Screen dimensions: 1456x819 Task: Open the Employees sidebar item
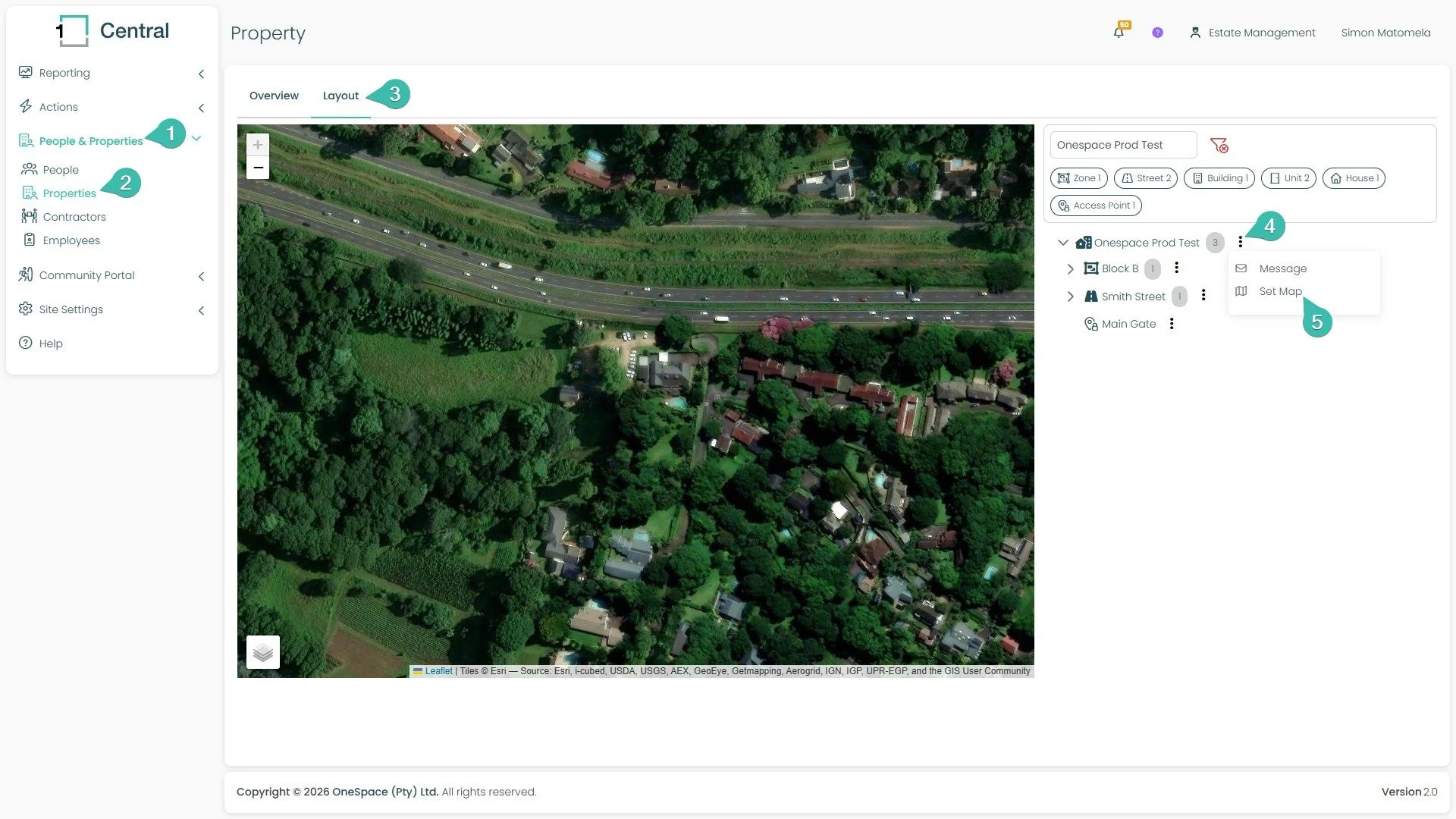pyautogui.click(x=71, y=240)
